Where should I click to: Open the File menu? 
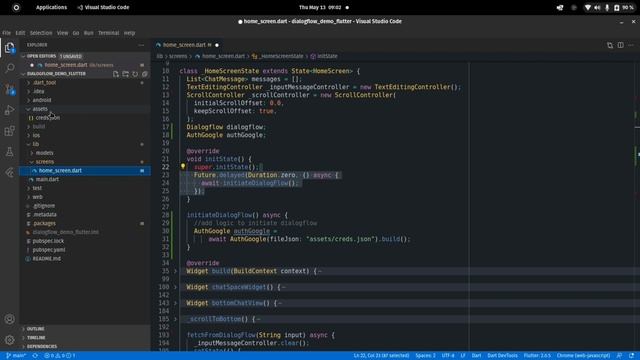pyautogui.click(x=7, y=33)
